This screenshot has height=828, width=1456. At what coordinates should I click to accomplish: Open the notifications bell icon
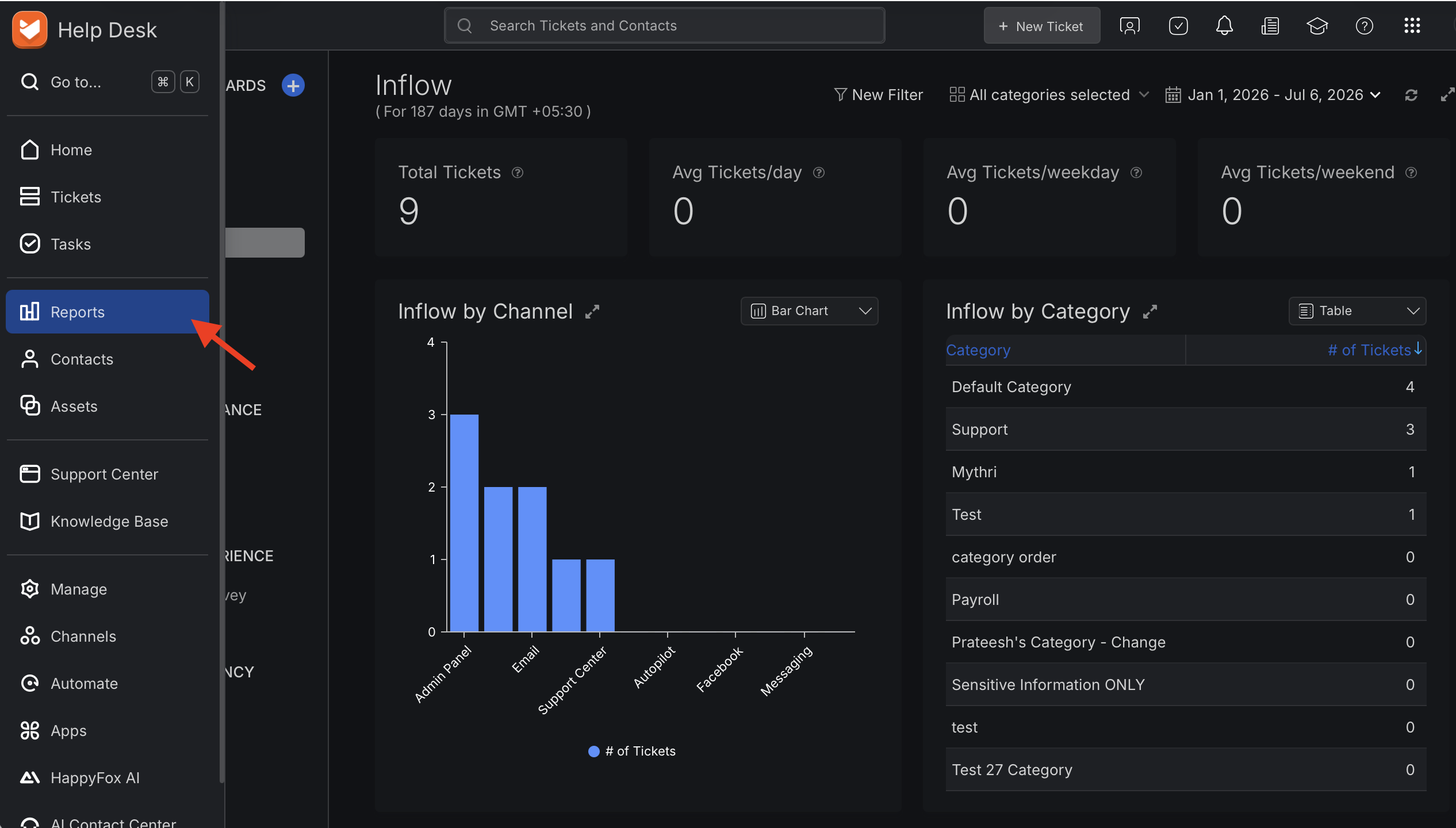tap(1224, 26)
